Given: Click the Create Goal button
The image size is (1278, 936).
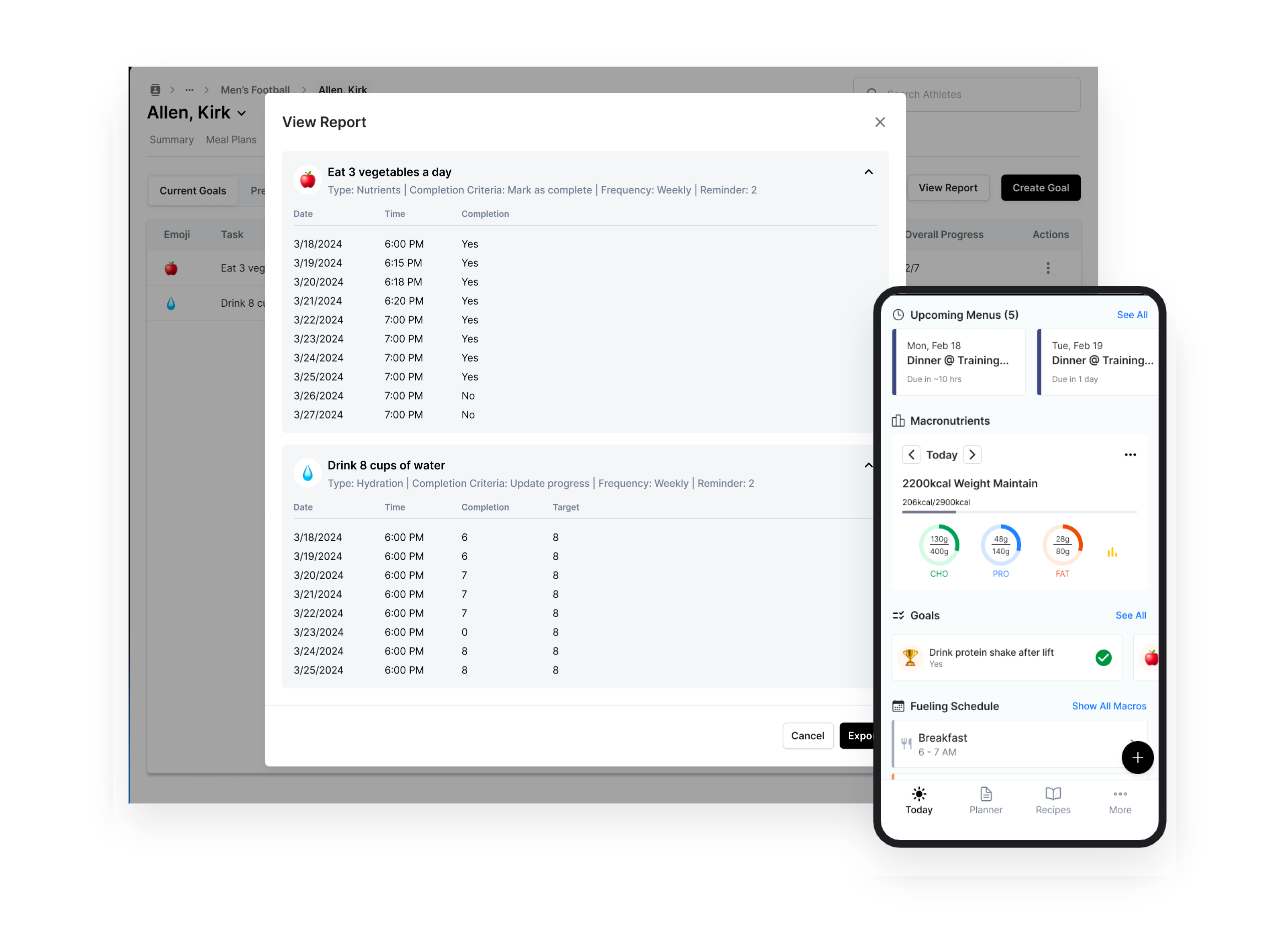Looking at the screenshot, I should pos(1041,188).
